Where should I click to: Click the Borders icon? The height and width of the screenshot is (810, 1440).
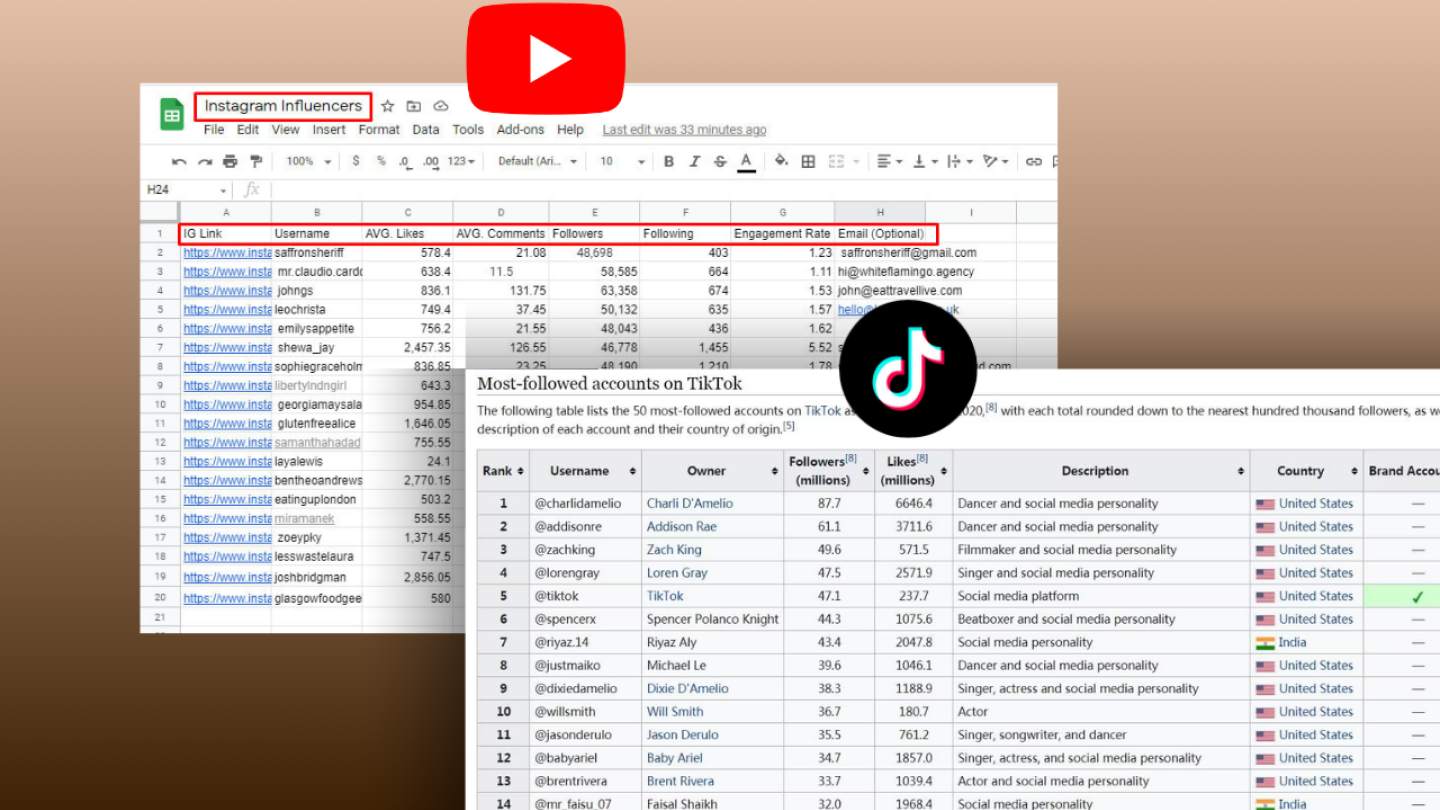point(808,161)
